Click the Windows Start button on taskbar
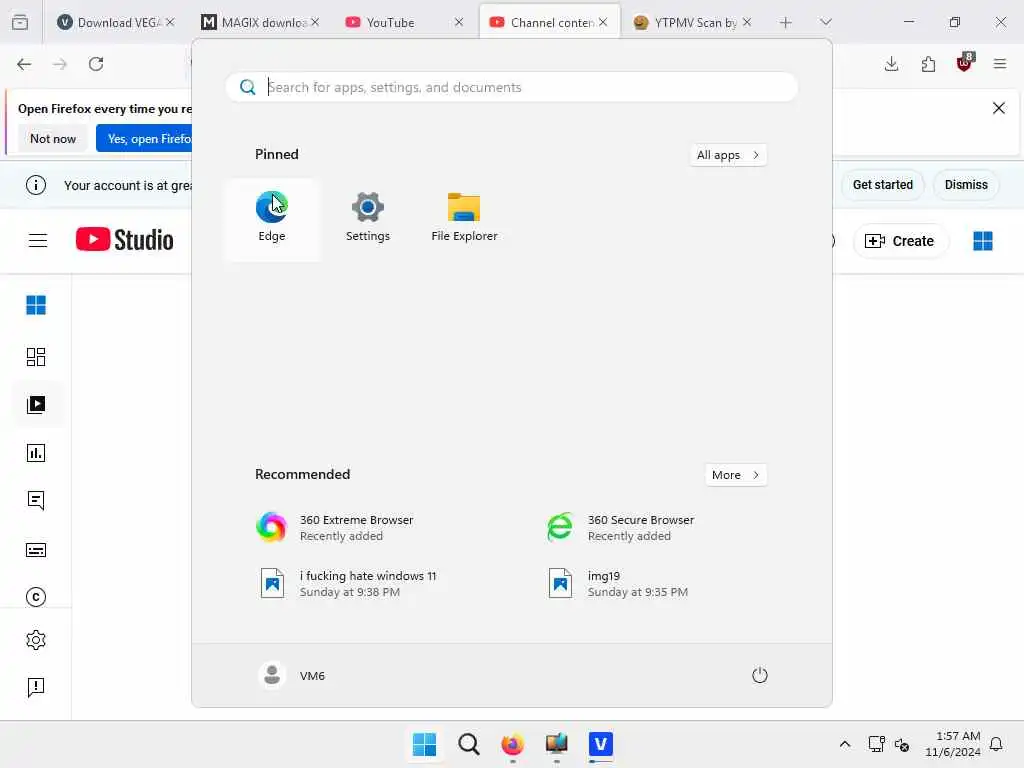Screen dimensions: 1024x768 pyautogui.click(x=424, y=744)
